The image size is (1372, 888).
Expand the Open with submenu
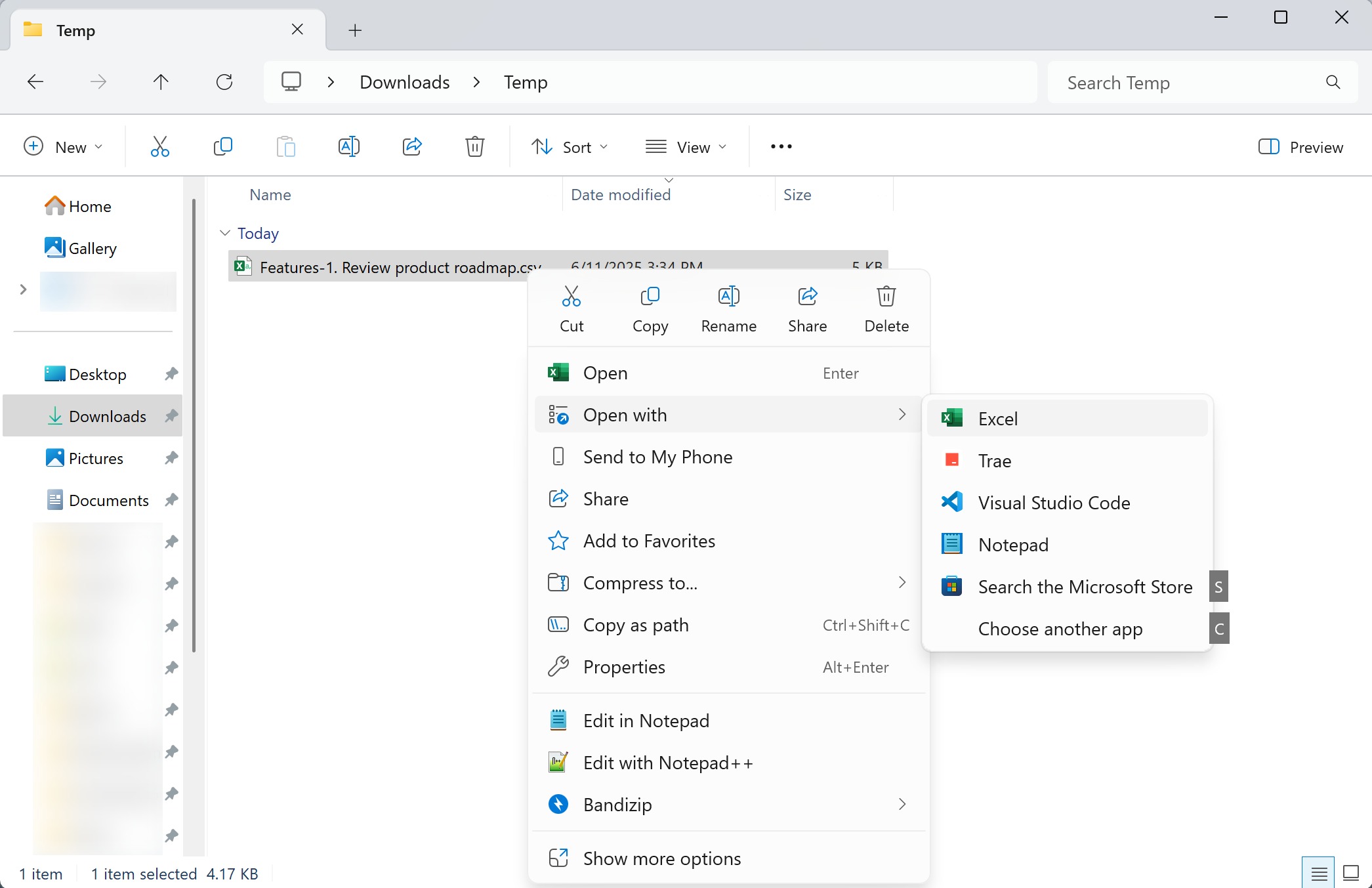tap(729, 415)
